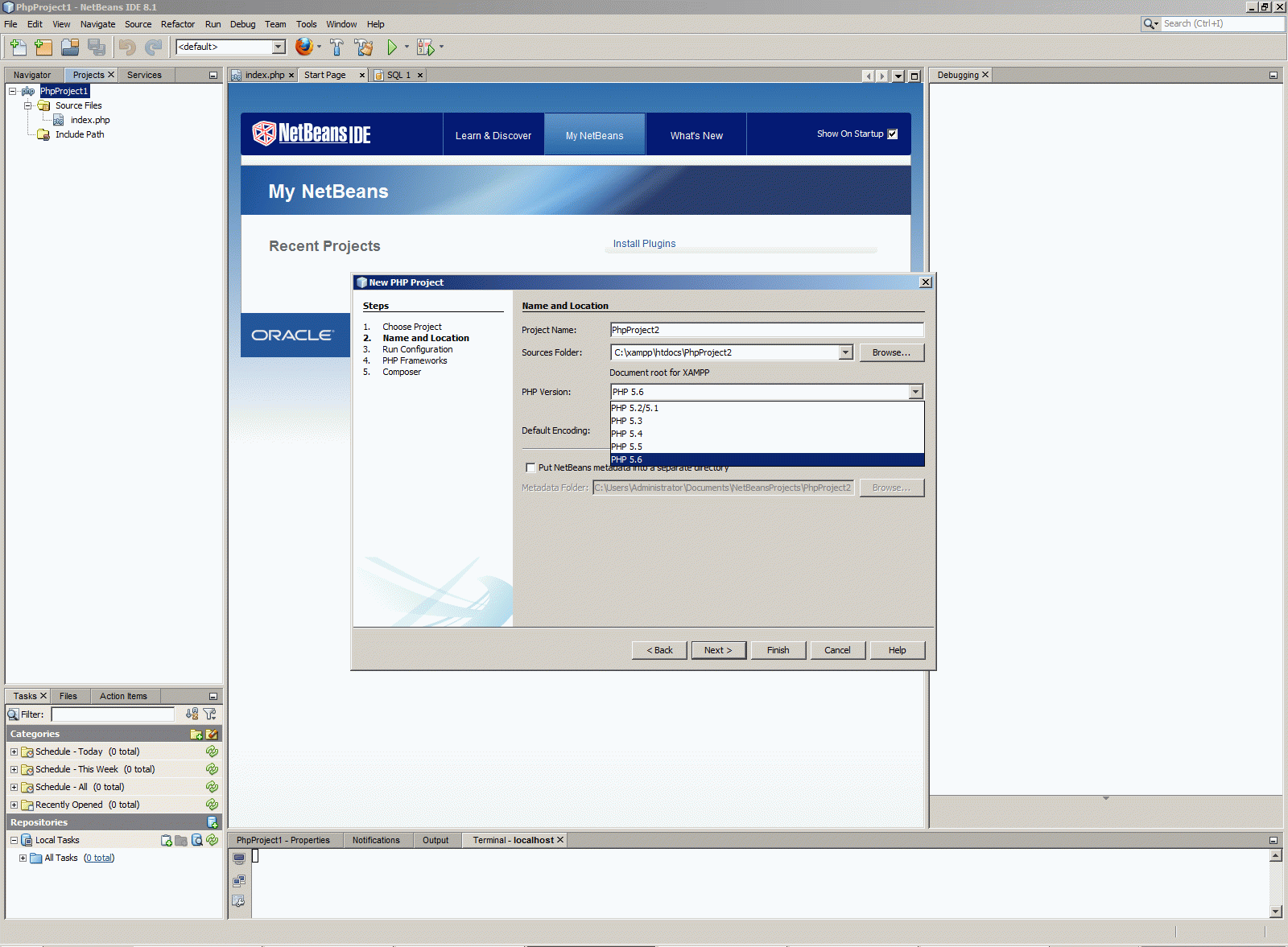This screenshot has height=947, width=1288.
Task: Minimize the Debugging panel window group
Action: pos(1274,75)
